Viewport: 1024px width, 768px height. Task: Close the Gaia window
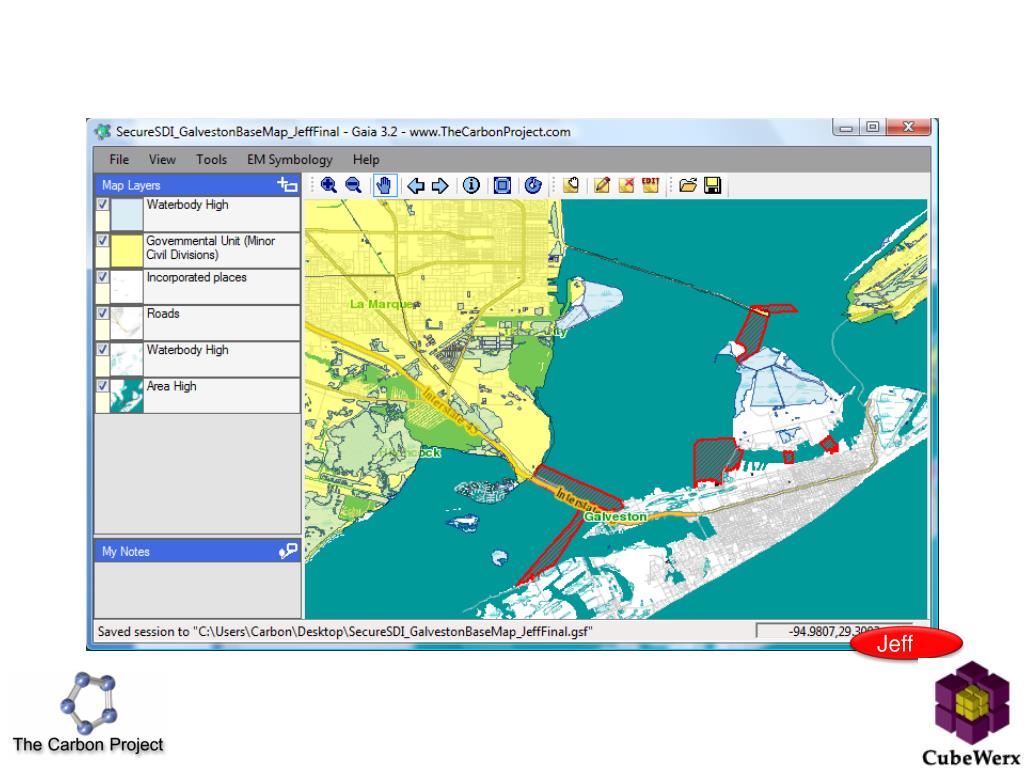tap(908, 127)
